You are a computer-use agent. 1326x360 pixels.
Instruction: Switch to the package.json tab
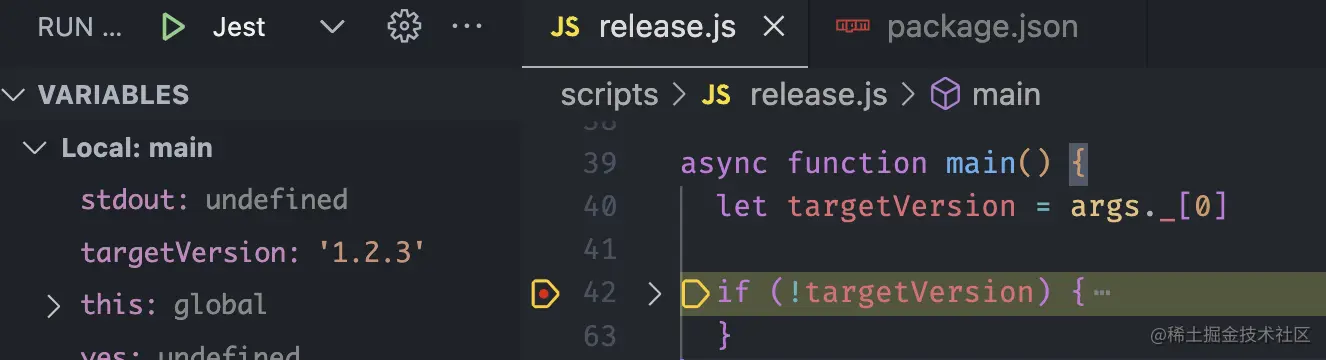coord(956,27)
